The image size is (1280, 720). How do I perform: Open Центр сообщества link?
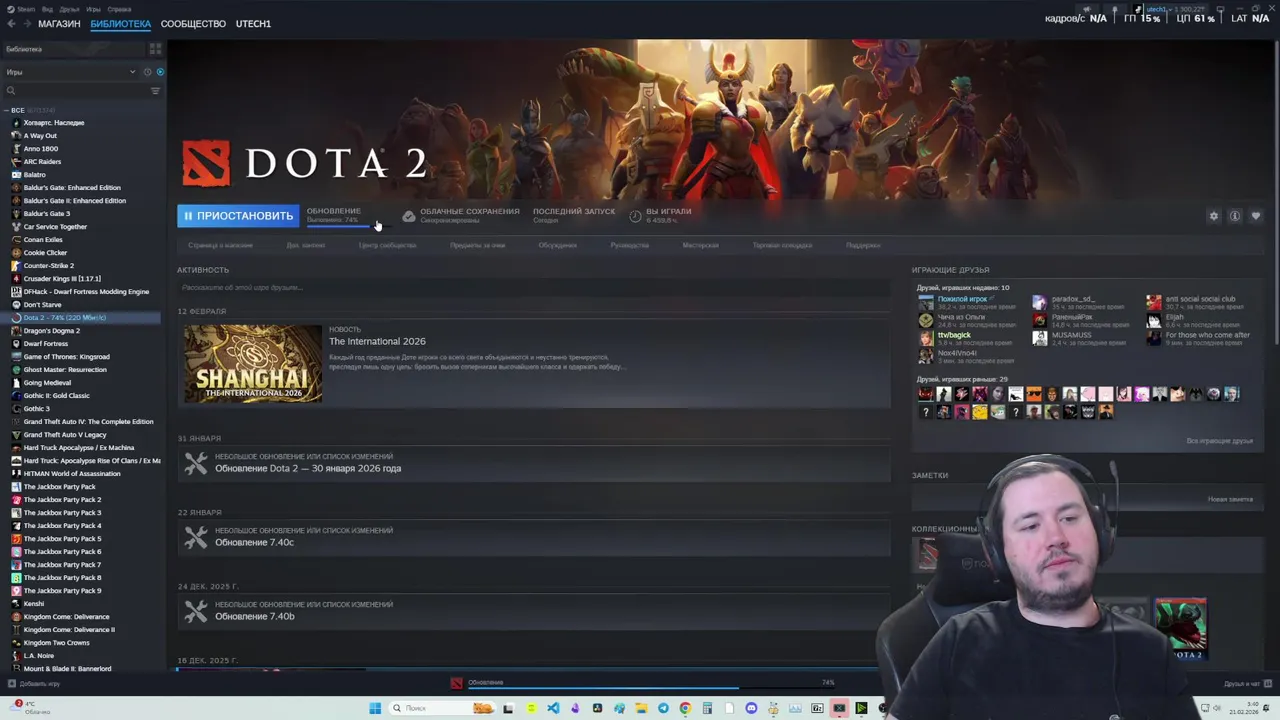[x=387, y=245]
